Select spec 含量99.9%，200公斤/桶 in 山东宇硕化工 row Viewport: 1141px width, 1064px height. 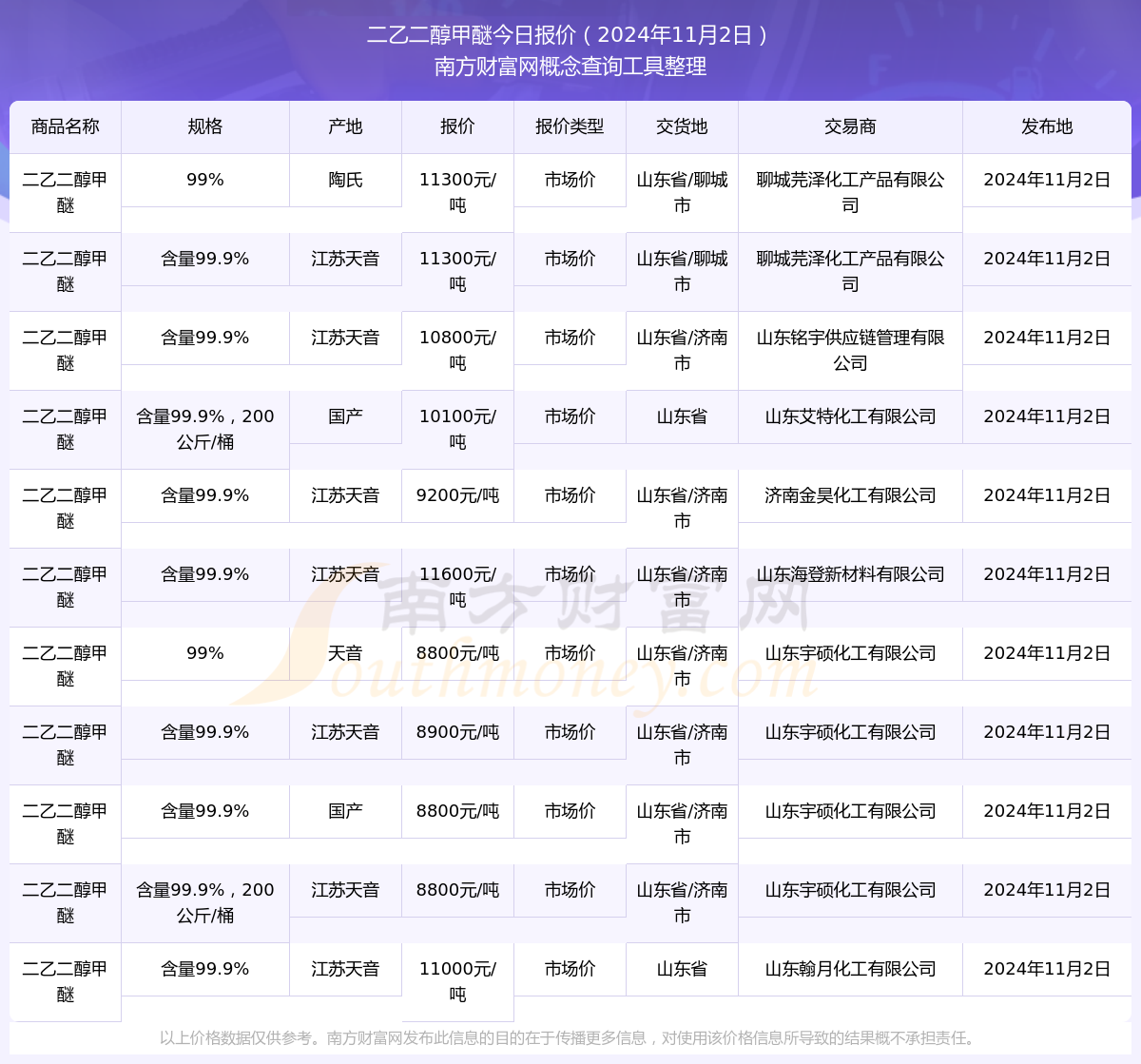point(205,902)
